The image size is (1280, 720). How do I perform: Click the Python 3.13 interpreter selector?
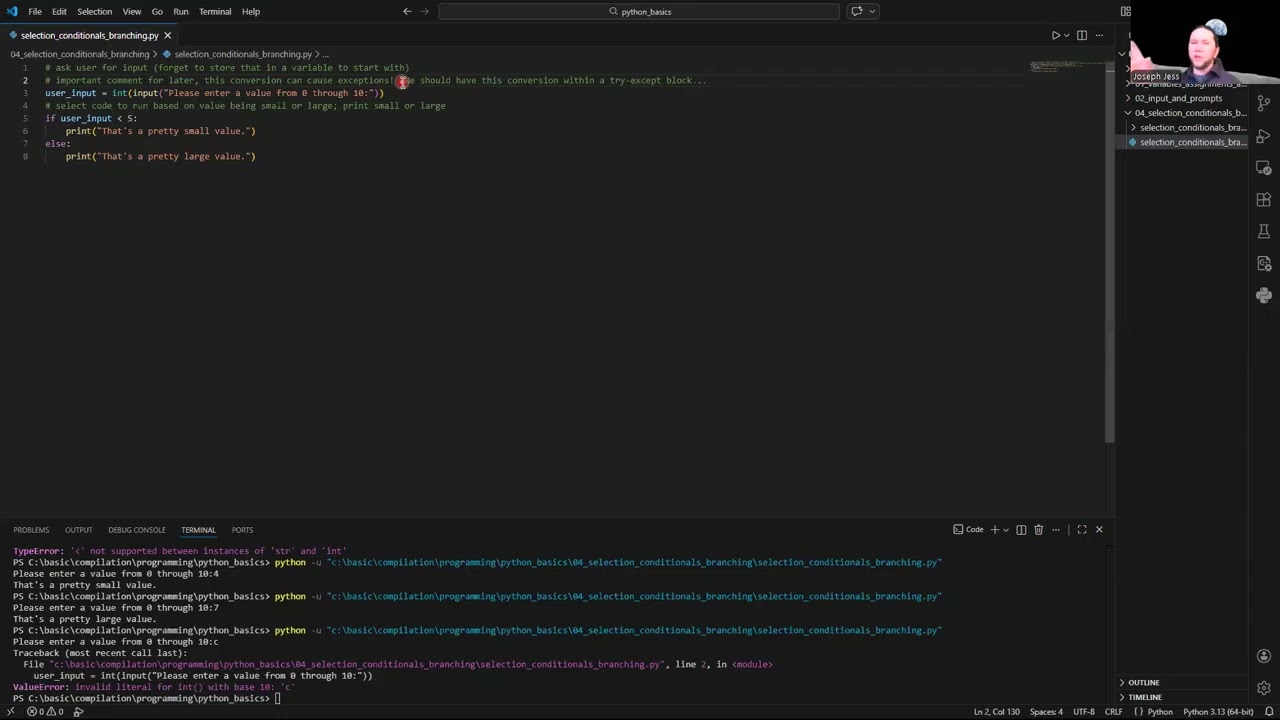click(x=1217, y=712)
